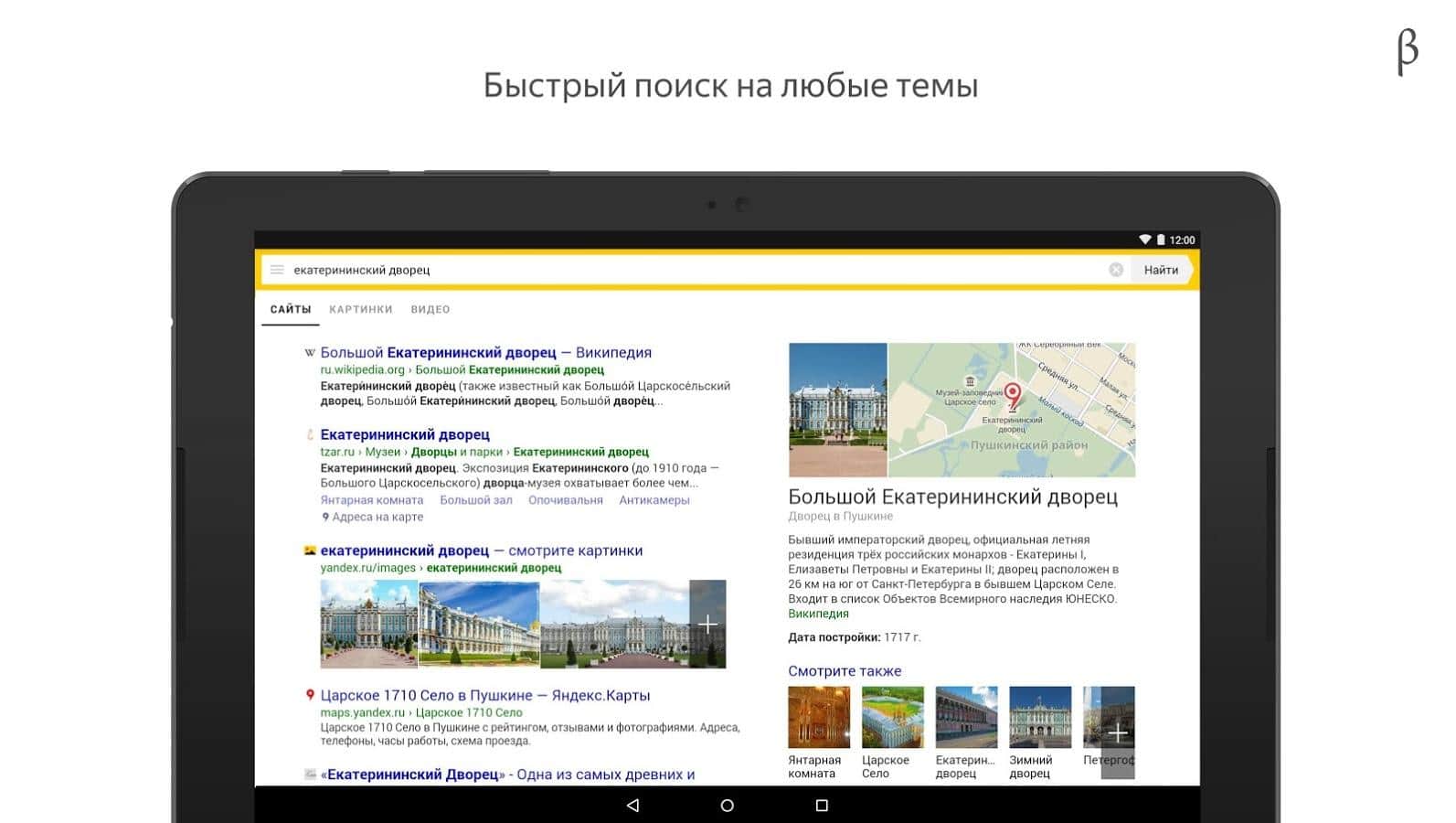Screen dimensions: 1456x823
Task: Open Царское Село related thumbnail
Action: pos(893,718)
